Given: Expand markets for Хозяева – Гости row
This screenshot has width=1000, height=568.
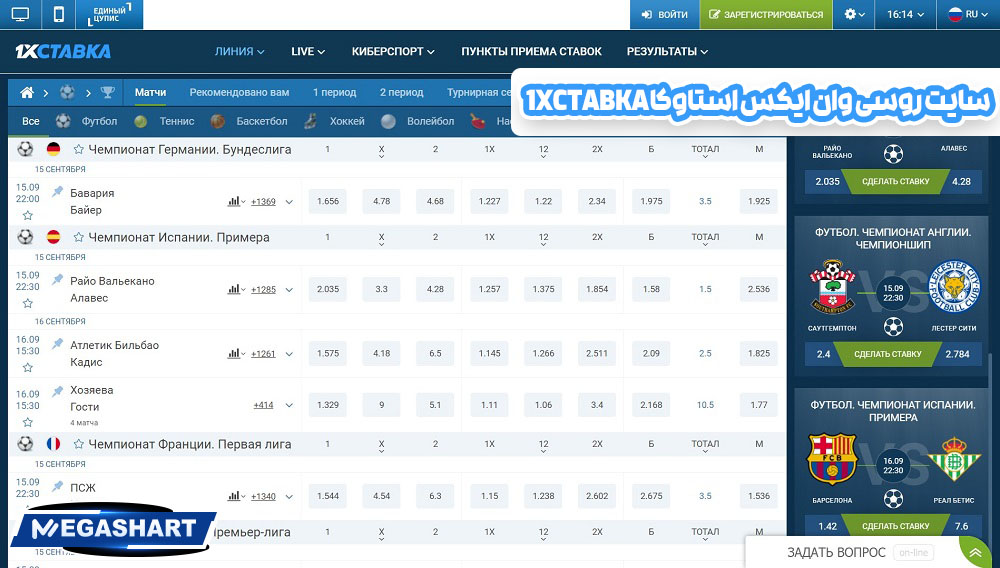Looking at the screenshot, I should coord(289,405).
